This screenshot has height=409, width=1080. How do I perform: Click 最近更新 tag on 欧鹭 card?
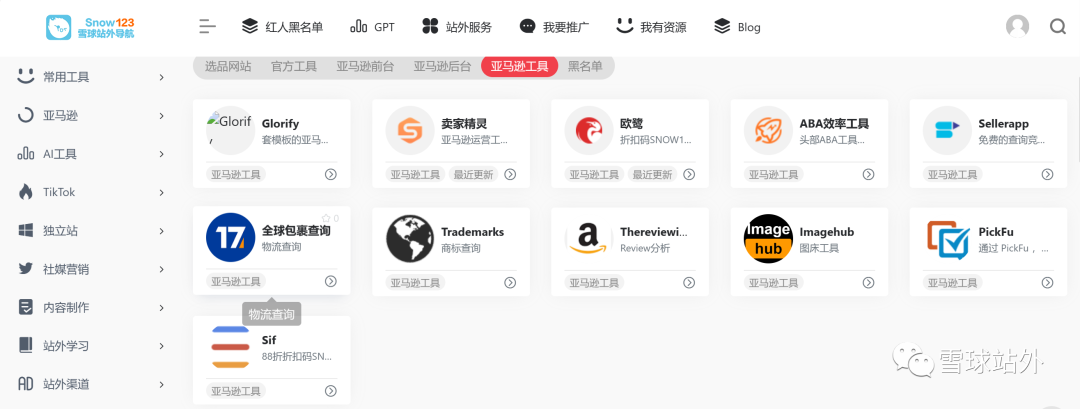652,174
